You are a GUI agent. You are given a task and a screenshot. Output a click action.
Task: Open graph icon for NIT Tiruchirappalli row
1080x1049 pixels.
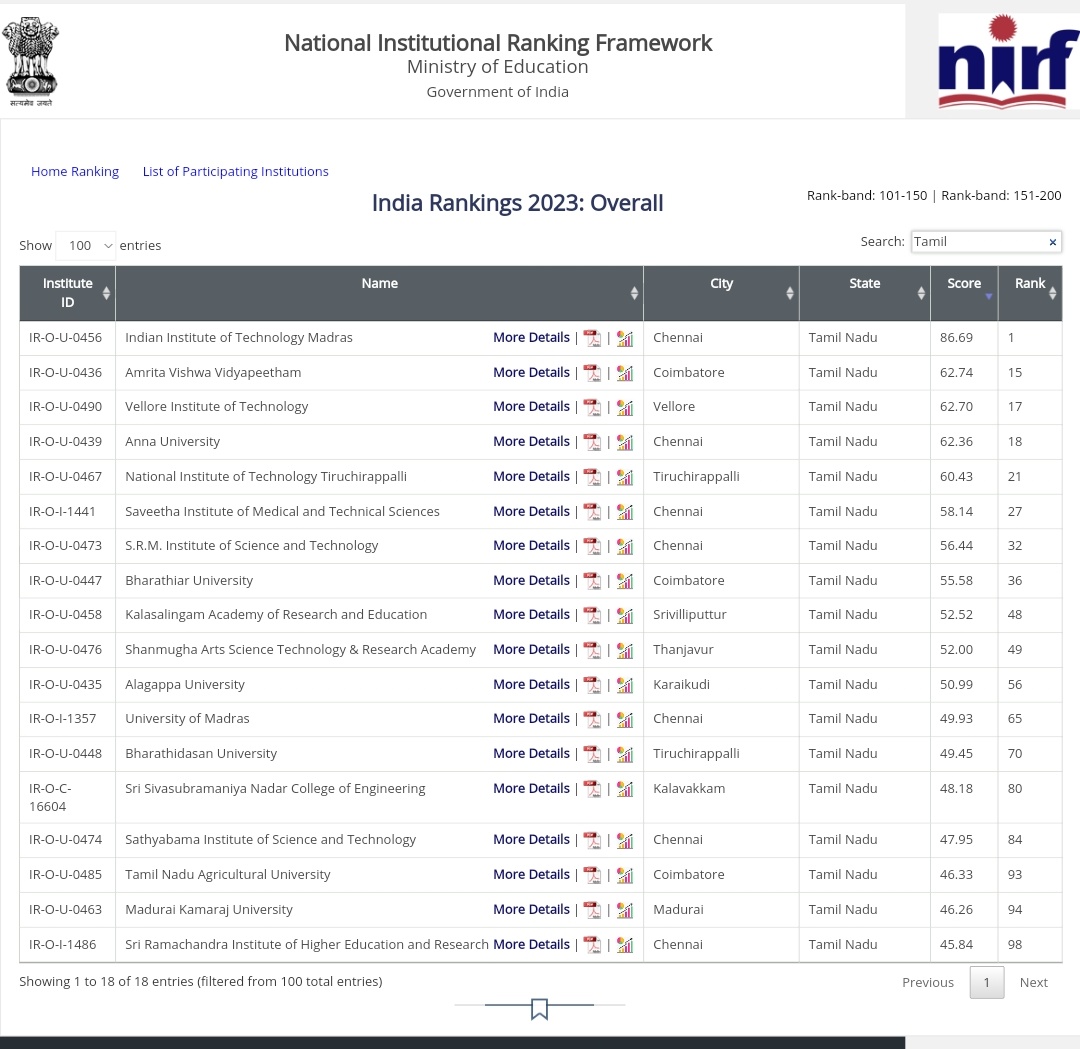625,477
